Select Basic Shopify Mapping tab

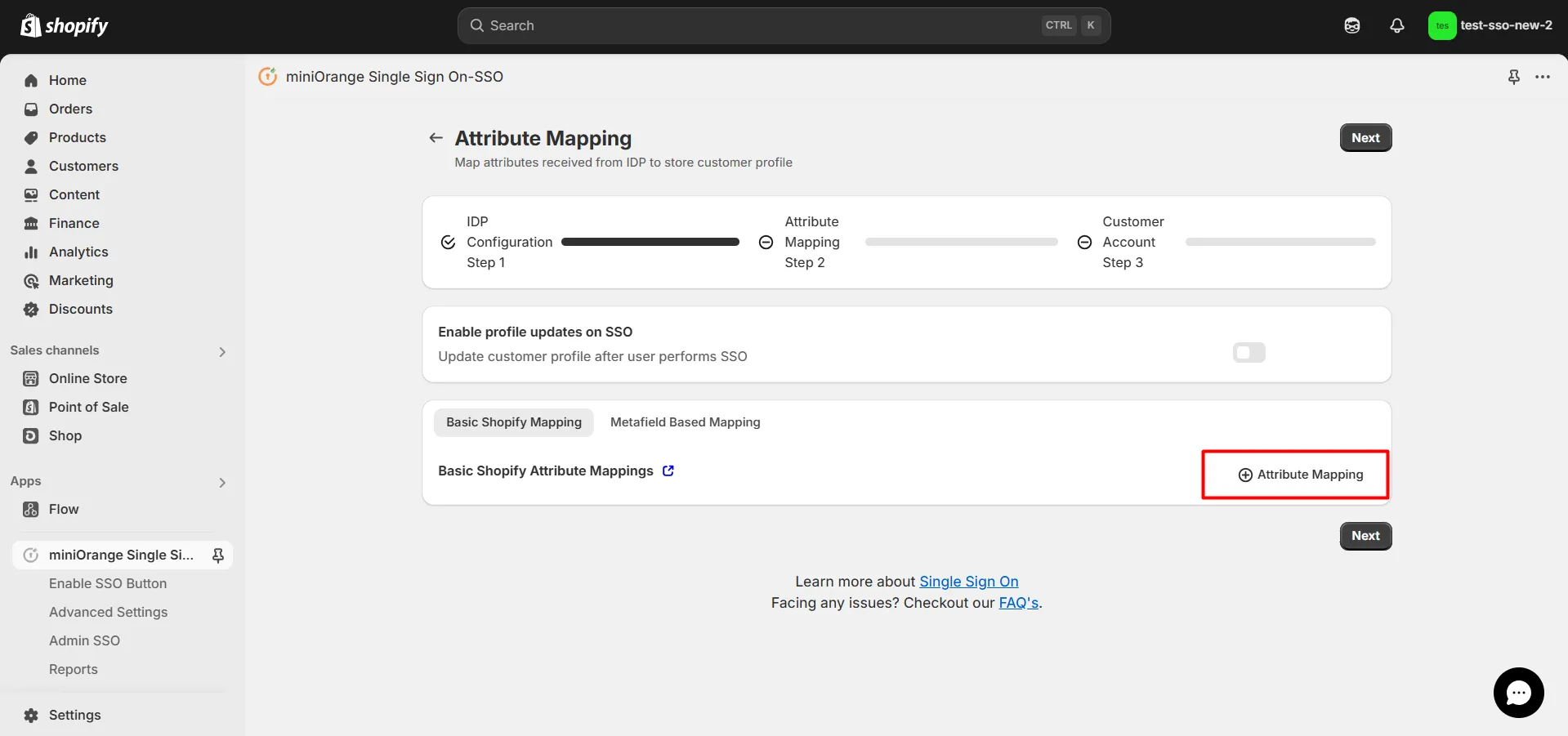click(x=514, y=422)
